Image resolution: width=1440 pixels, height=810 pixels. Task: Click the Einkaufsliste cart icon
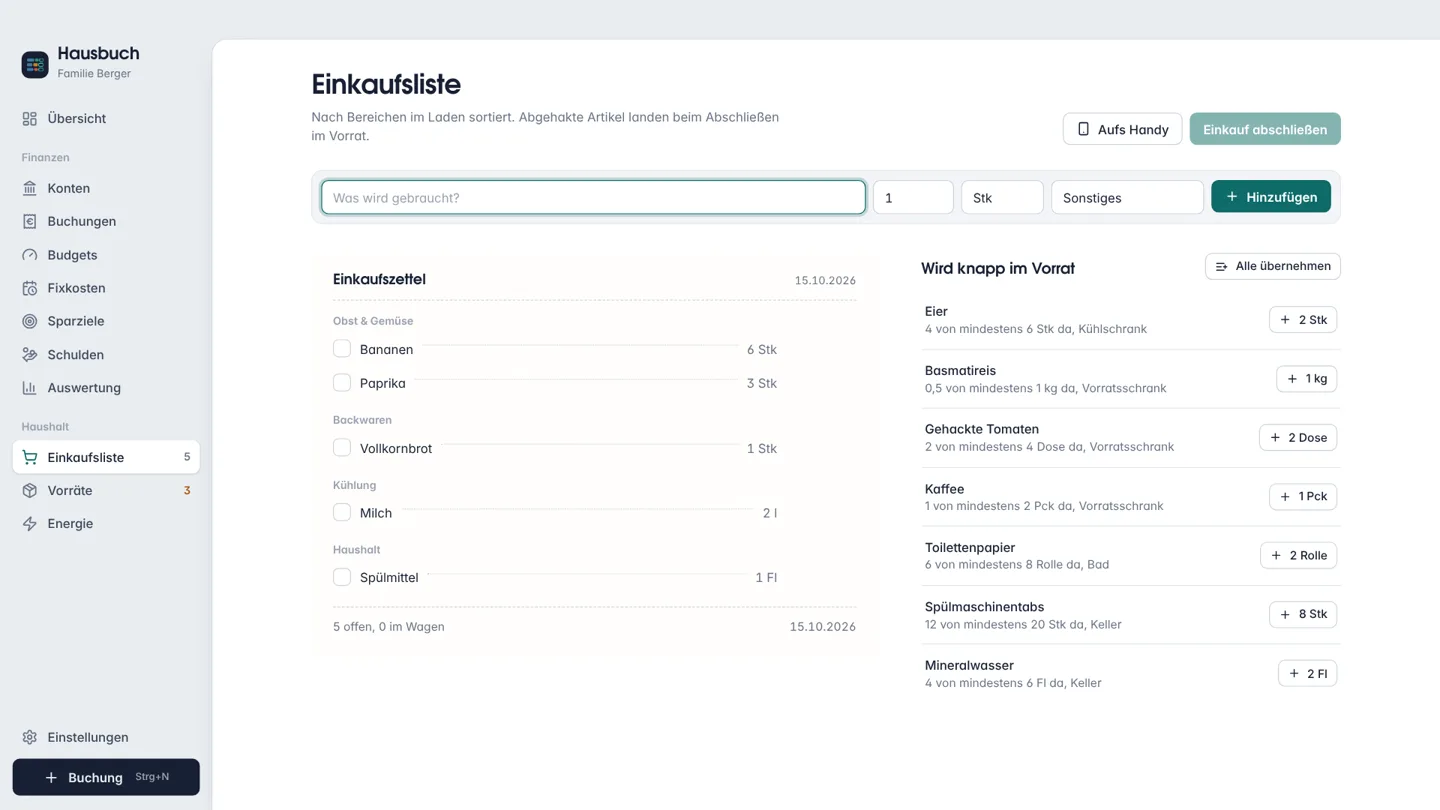coord(30,457)
